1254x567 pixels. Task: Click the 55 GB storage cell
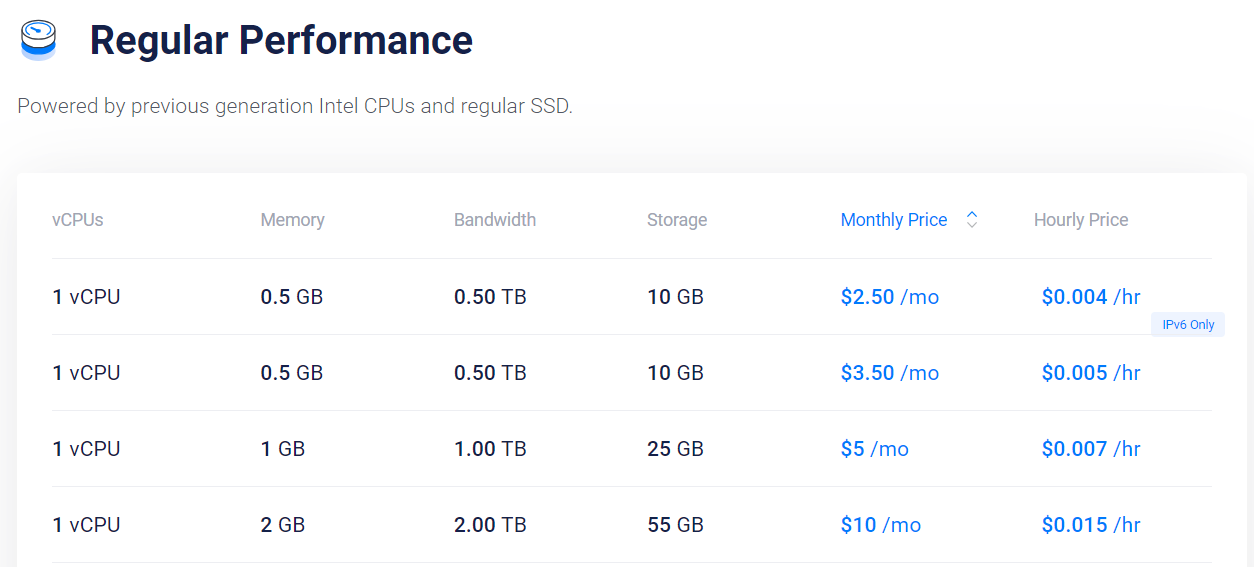(x=675, y=525)
